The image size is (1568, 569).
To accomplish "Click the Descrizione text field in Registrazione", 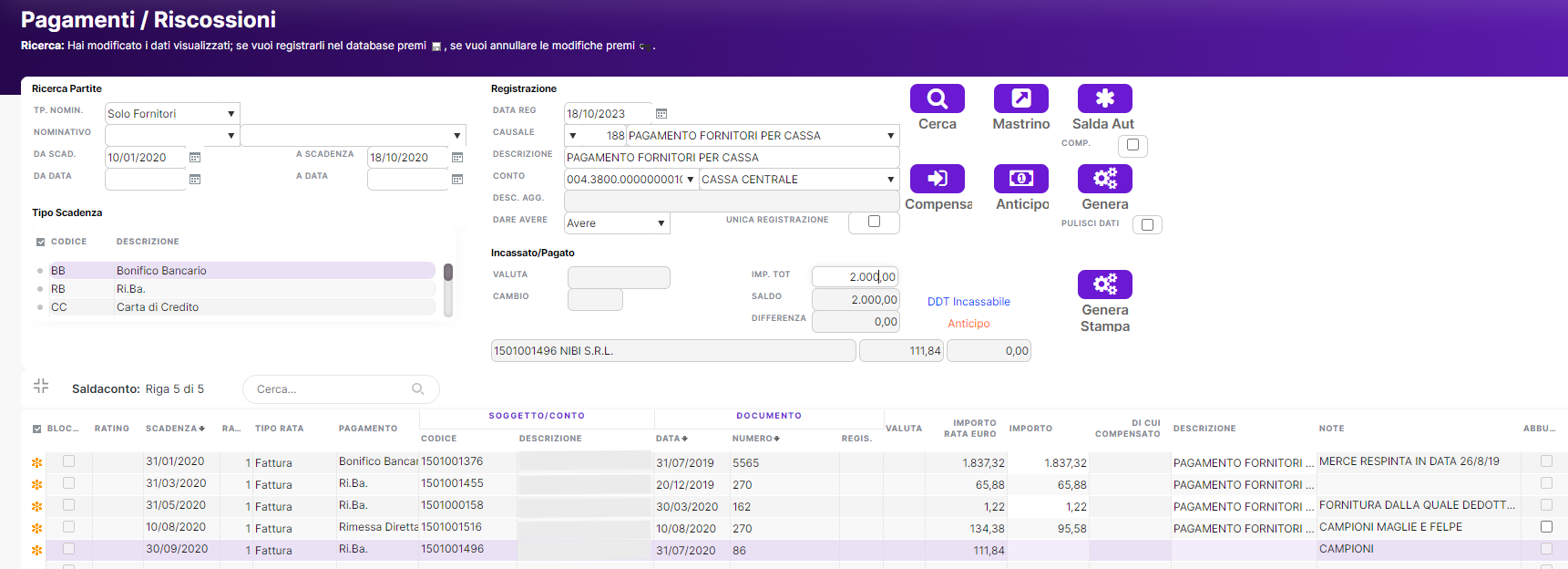I will [732, 158].
